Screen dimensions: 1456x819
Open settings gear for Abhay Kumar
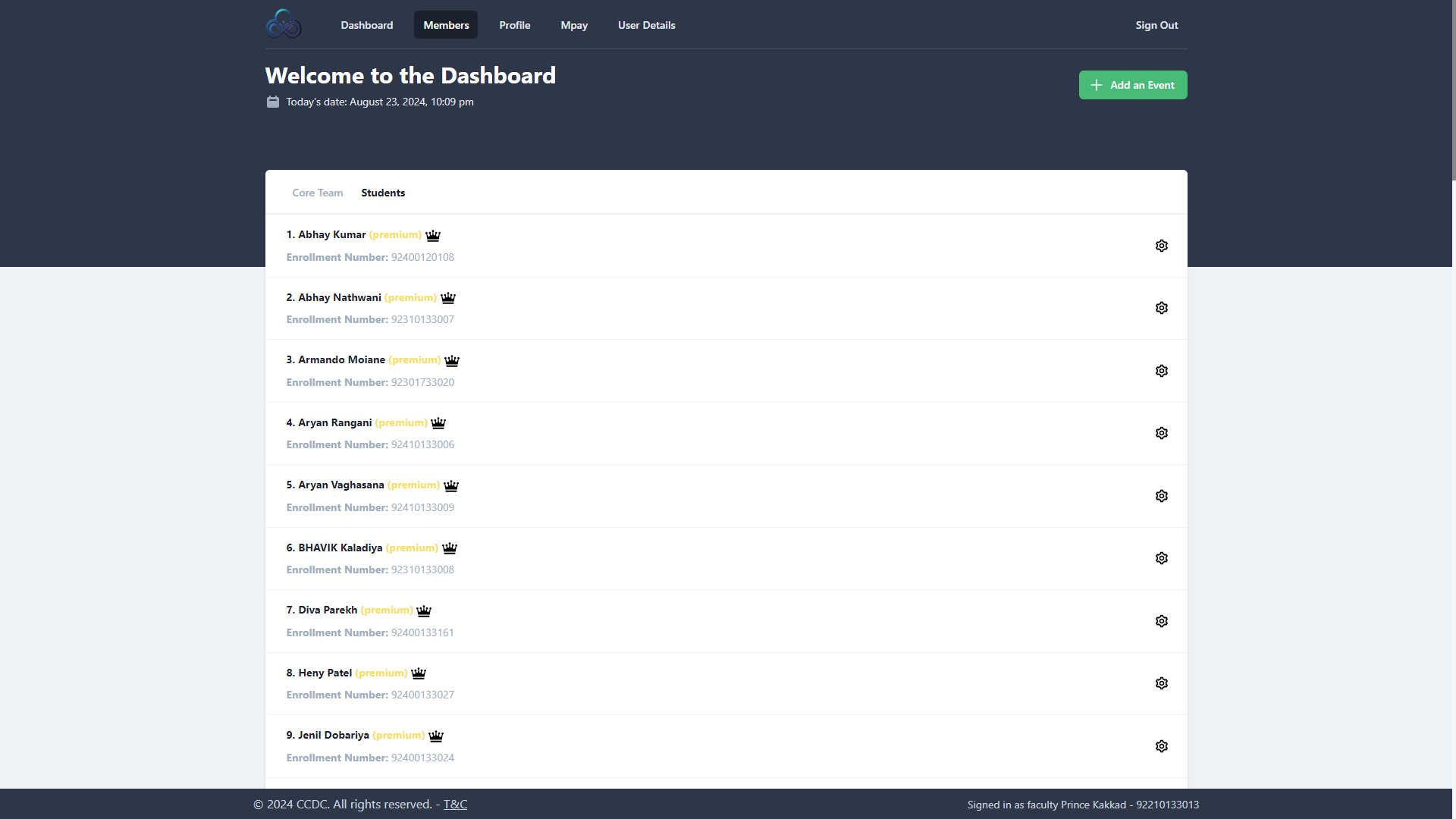coord(1161,246)
